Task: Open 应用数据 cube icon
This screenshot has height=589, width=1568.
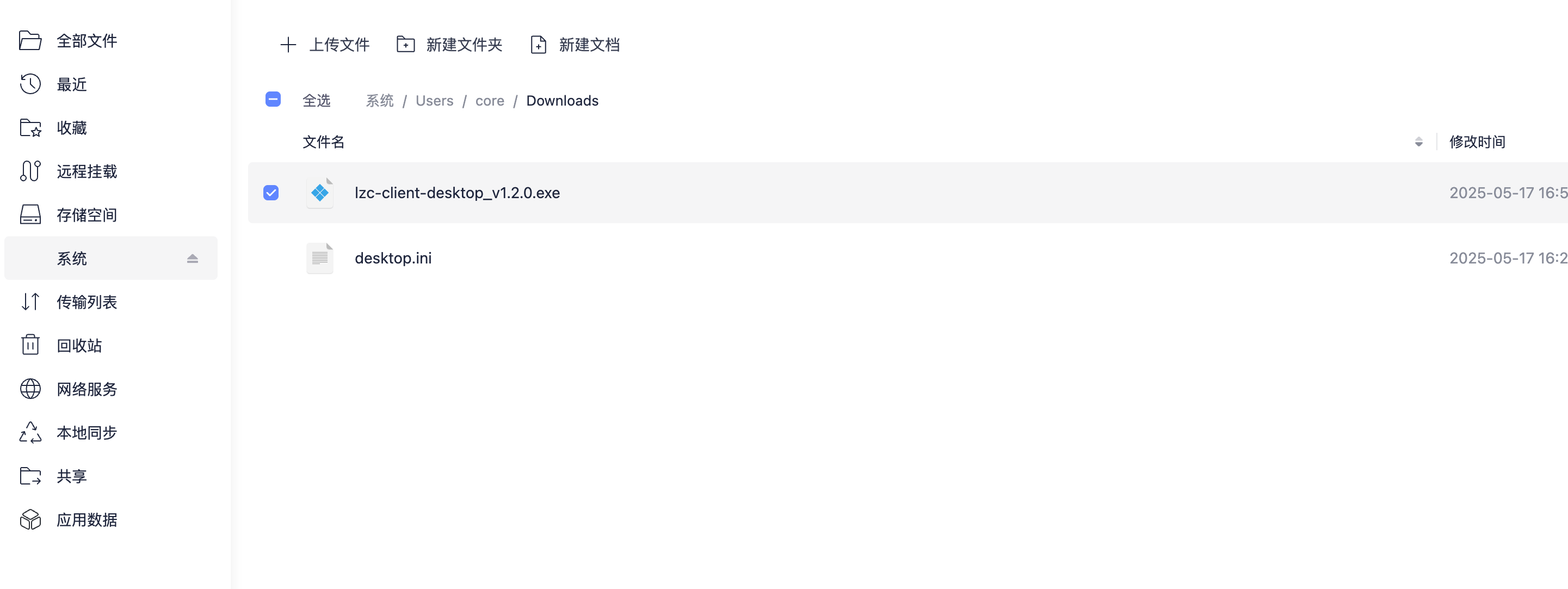Action: (x=30, y=519)
